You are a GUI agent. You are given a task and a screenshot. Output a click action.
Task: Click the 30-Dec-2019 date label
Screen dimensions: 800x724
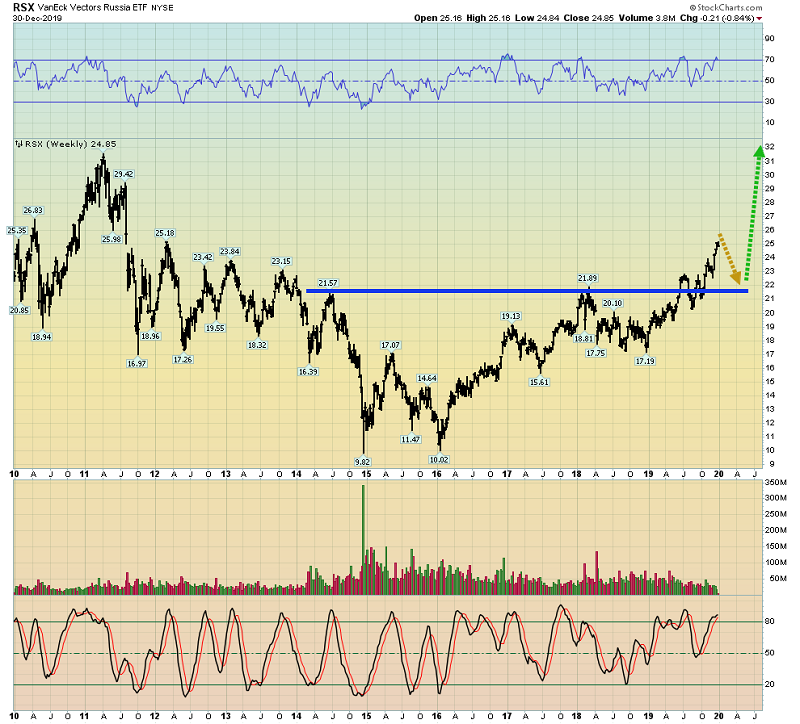(37, 18)
